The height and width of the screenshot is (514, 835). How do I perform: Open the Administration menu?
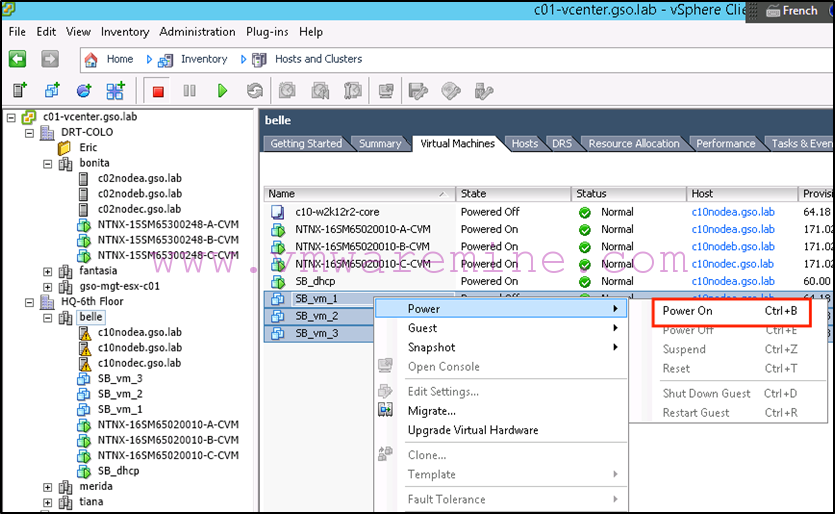coord(198,32)
